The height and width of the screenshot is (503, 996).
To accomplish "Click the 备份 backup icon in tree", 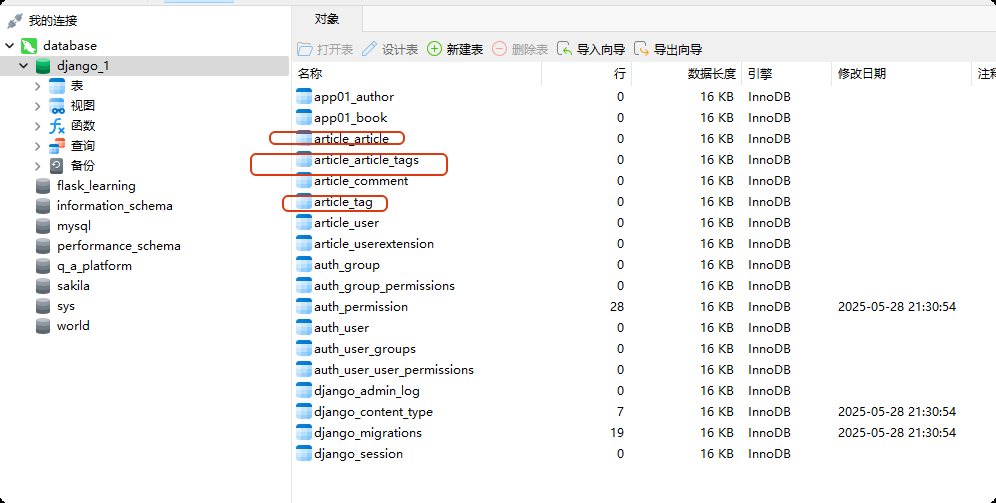I will tap(57, 166).
